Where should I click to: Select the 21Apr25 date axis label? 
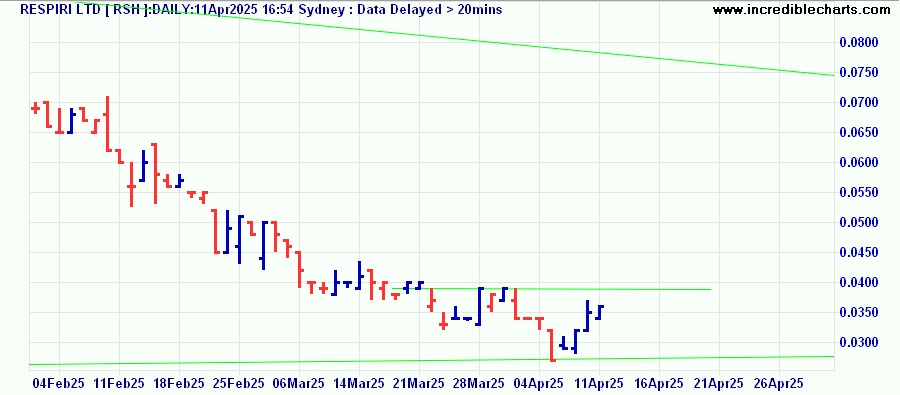[719, 383]
